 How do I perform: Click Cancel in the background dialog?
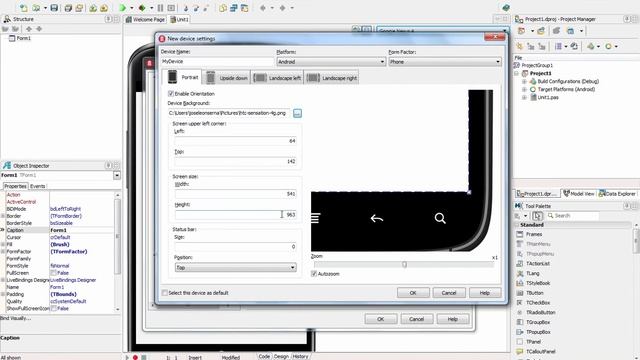tap(416, 319)
